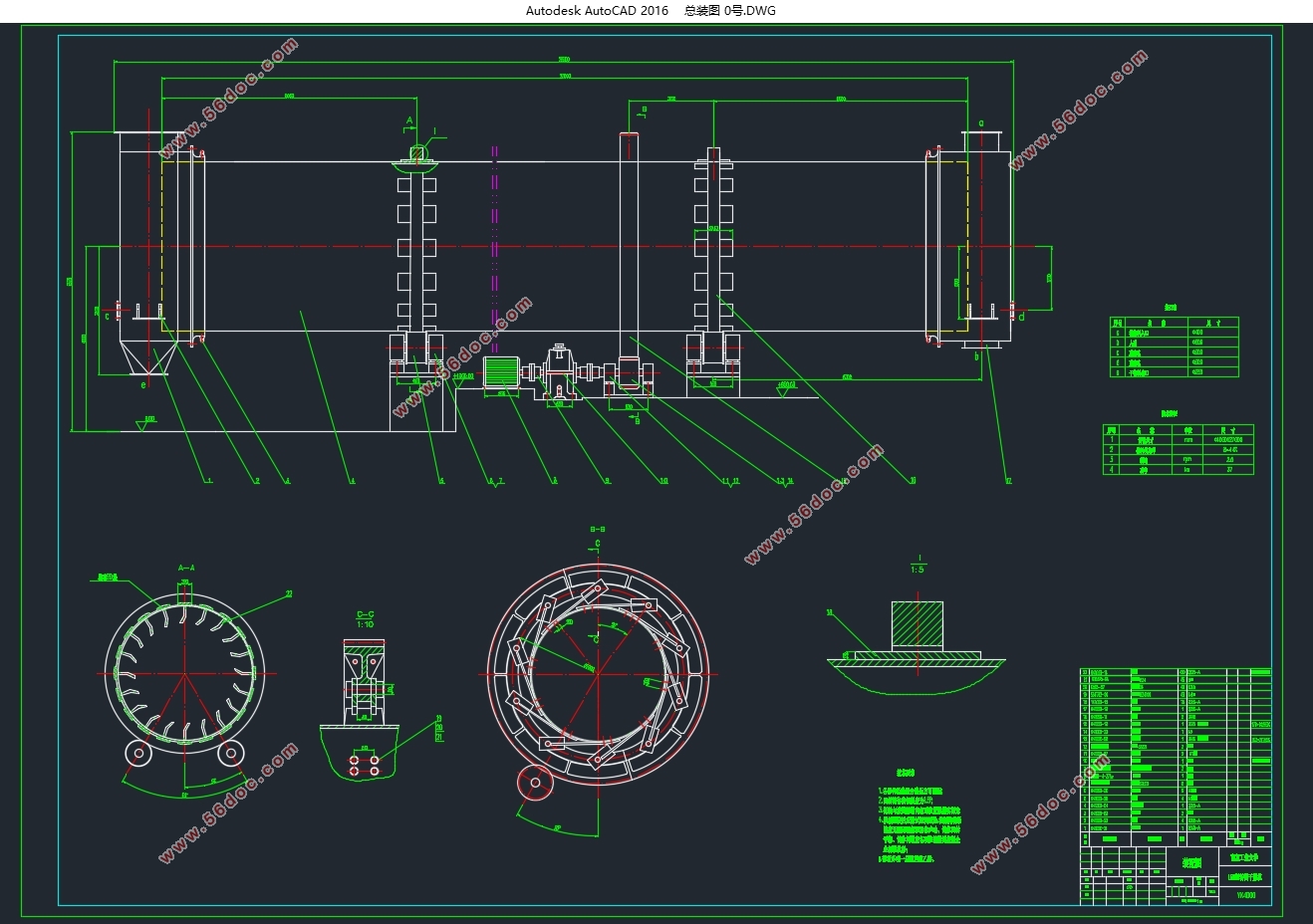Select the "A-A" section view label
This screenshot has height=924, width=1313.
[x=186, y=568]
